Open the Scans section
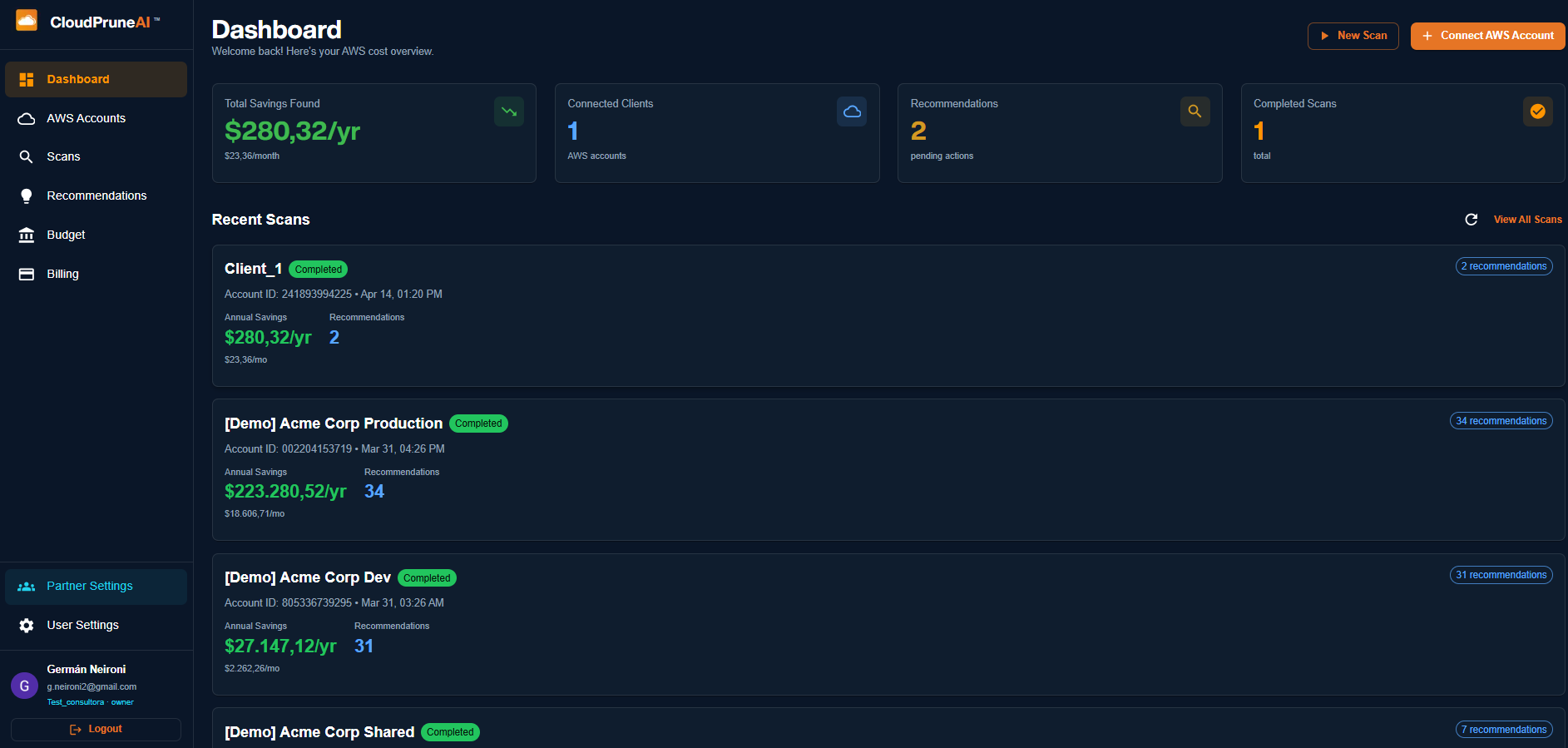 (x=96, y=156)
